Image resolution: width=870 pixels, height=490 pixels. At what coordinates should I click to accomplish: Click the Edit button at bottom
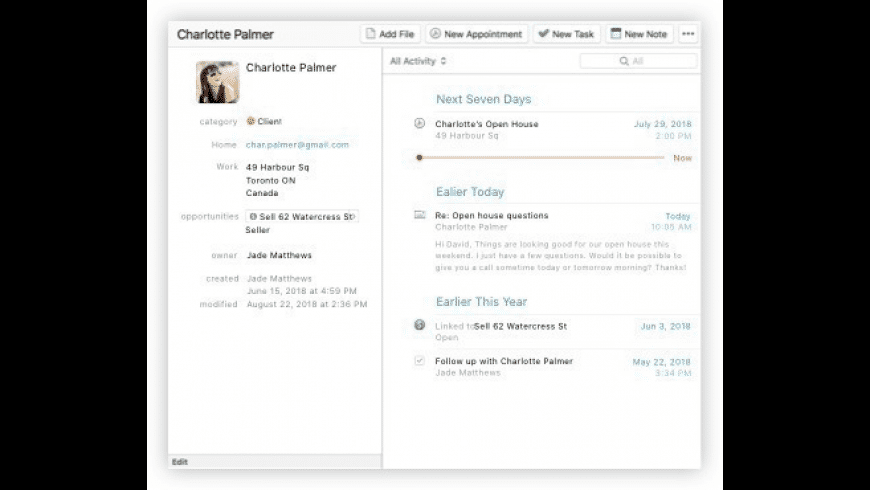(180, 462)
